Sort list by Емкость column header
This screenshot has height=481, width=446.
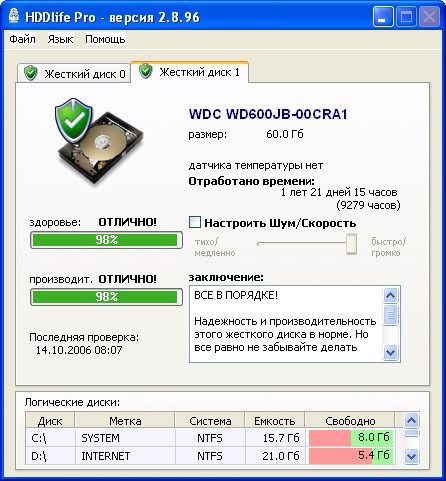275,421
